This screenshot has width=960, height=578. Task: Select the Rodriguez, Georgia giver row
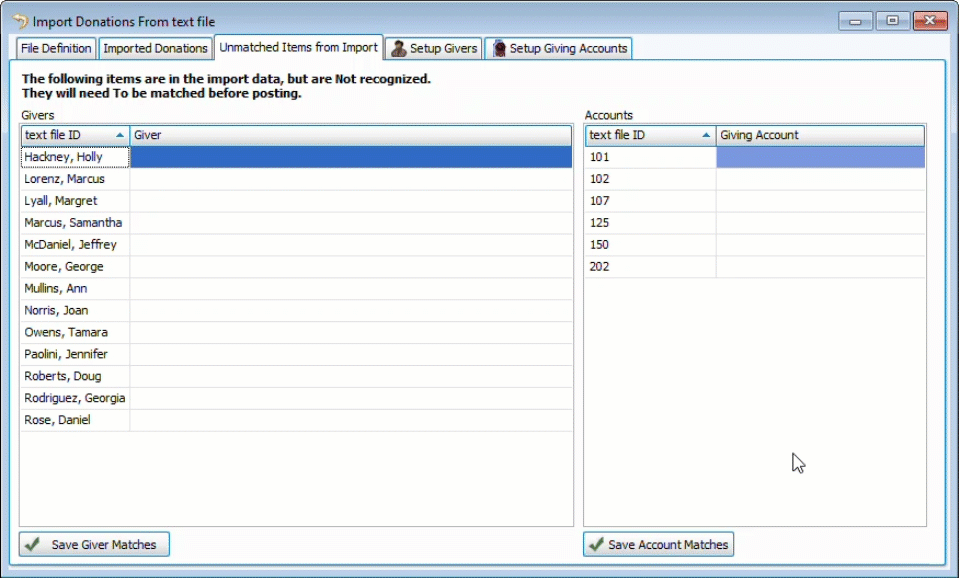coord(75,398)
